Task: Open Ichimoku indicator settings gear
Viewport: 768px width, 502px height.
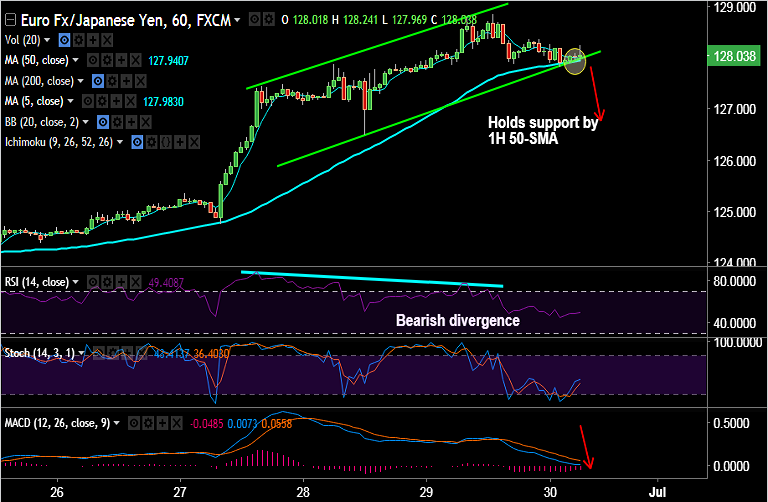Action: (x=152, y=143)
